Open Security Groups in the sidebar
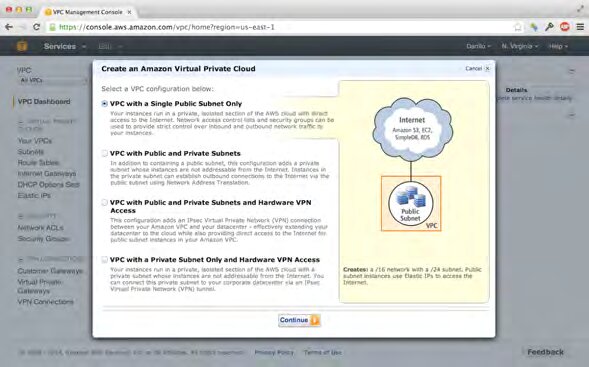 coord(43,239)
